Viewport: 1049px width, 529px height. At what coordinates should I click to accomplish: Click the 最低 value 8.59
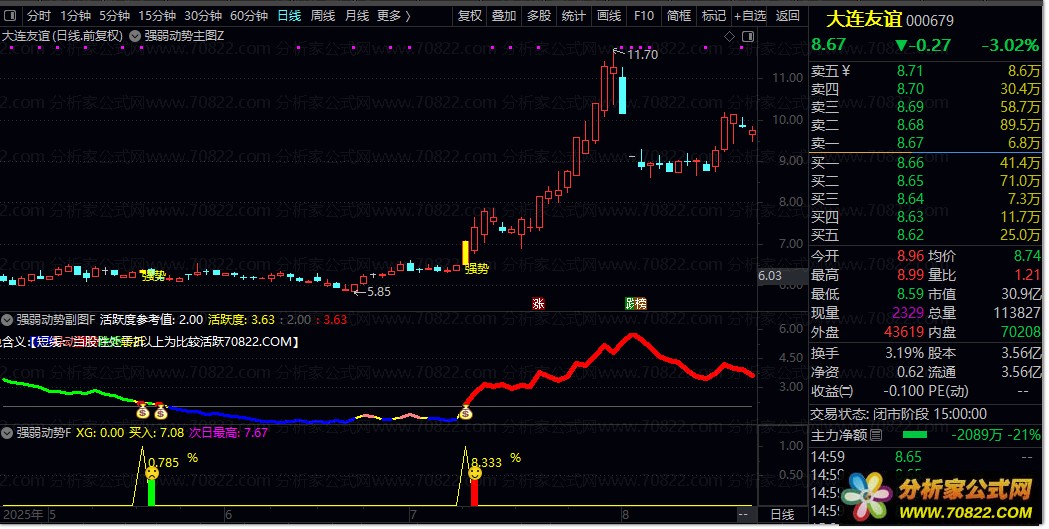(x=910, y=294)
